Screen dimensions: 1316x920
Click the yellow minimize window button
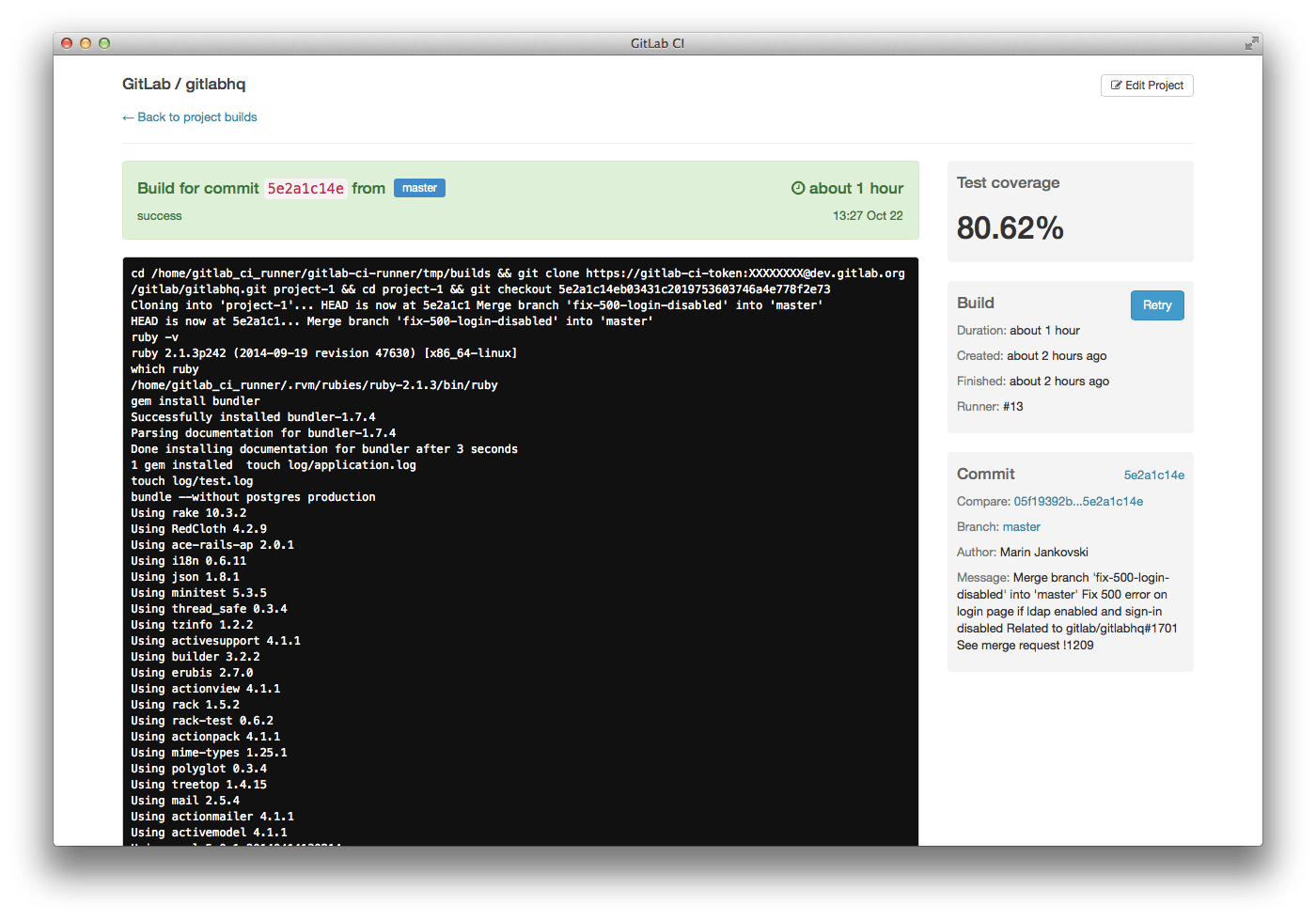pos(86,43)
